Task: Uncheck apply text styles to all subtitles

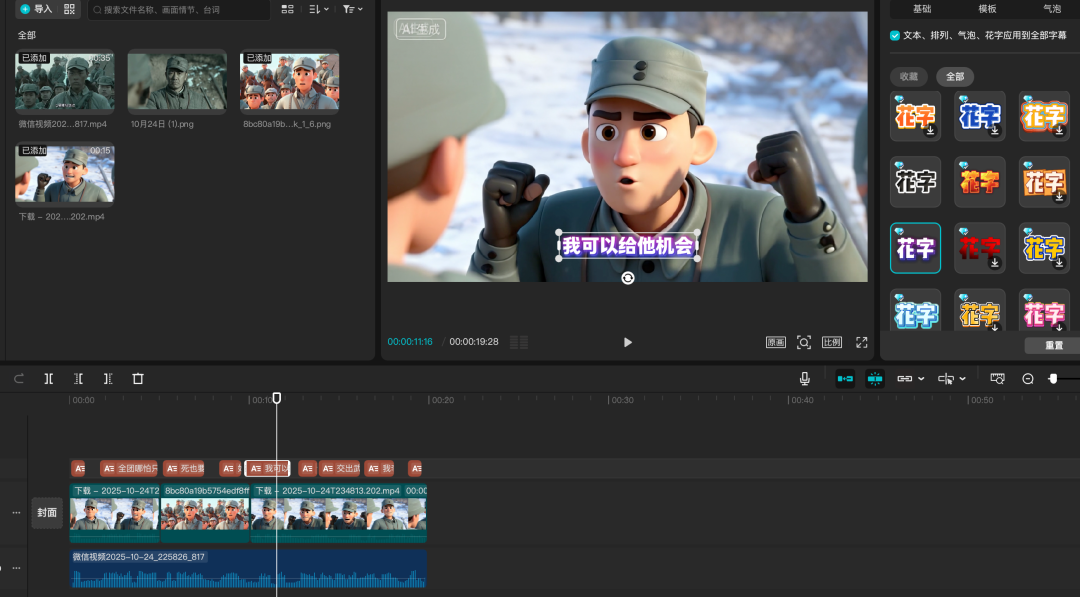Action: [x=895, y=35]
